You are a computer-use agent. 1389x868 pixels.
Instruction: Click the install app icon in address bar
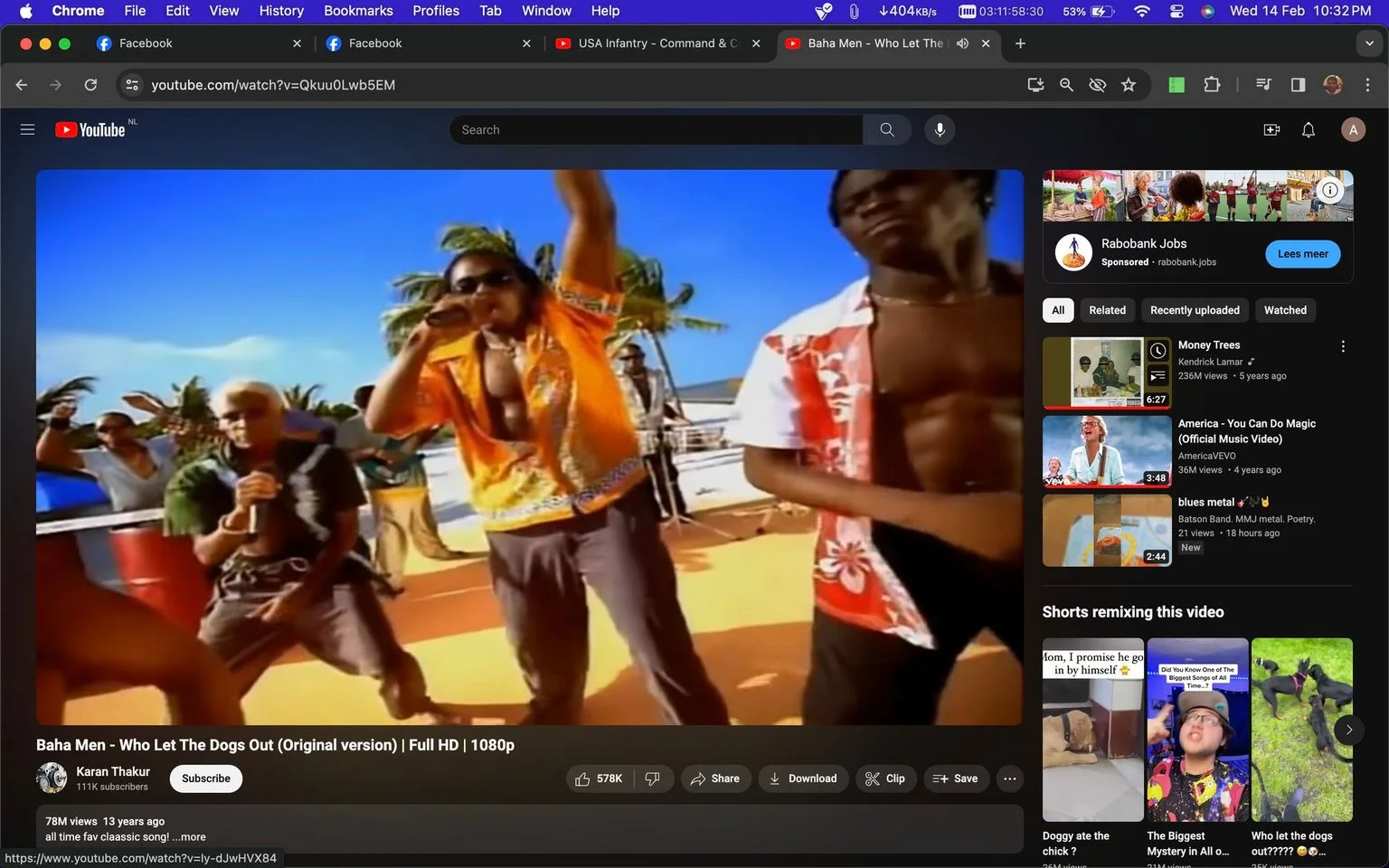click(x=1036, y=85)
